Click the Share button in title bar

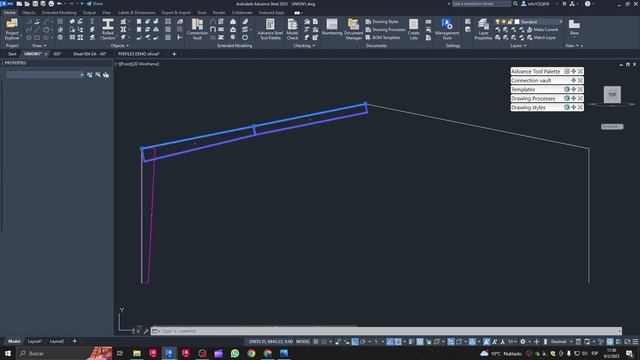pyautogui.click(x=95, y=4)
